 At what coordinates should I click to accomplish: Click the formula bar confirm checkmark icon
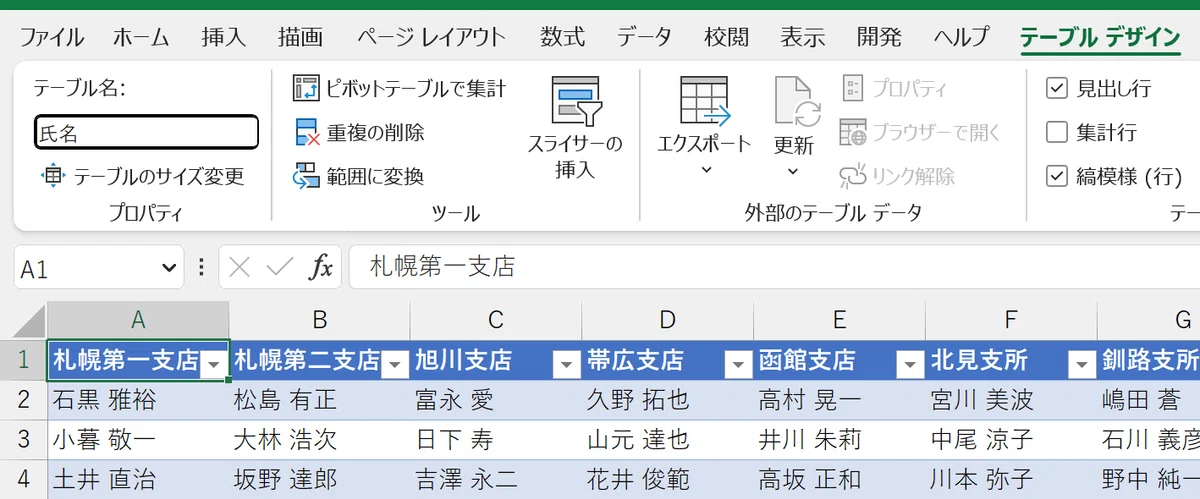click(280, 267)
